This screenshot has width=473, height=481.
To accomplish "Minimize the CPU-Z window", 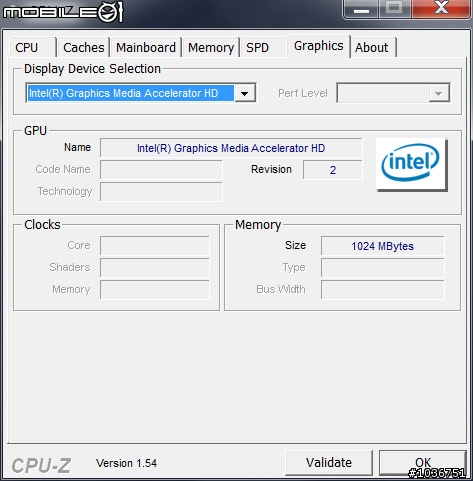I will 361,9.
